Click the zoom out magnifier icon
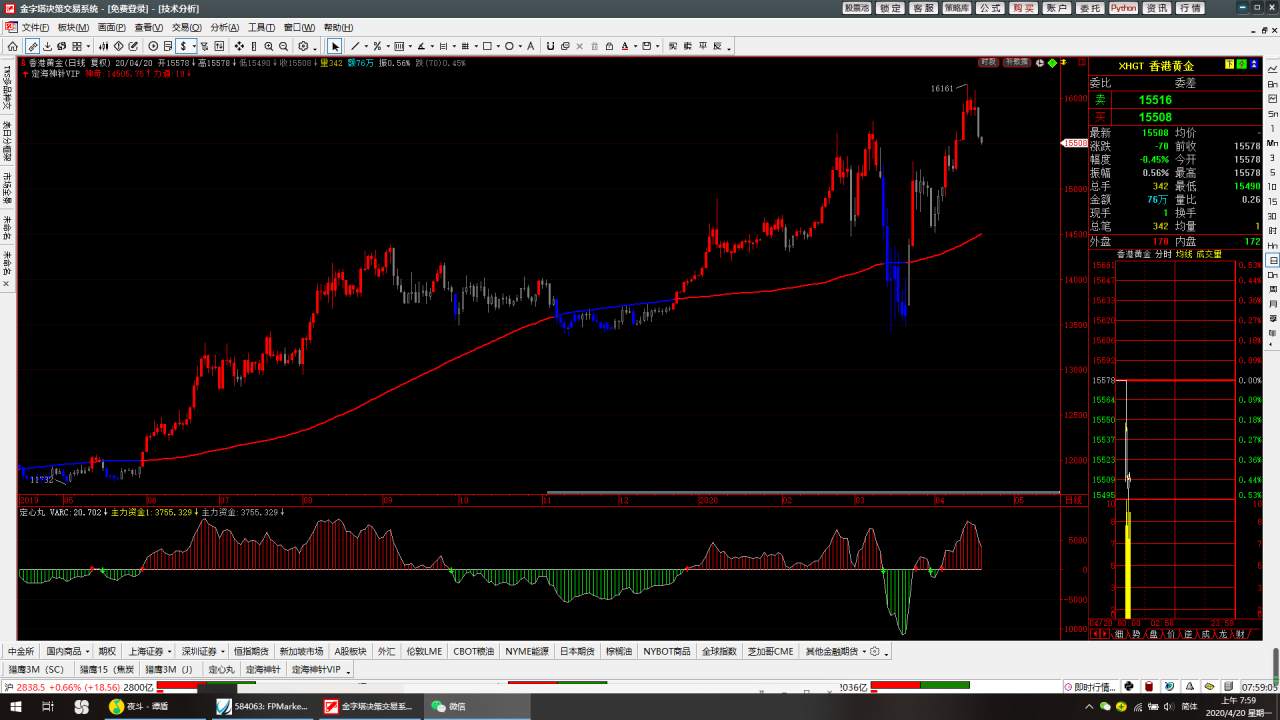The image size is (1280, 720). point(284,46)
